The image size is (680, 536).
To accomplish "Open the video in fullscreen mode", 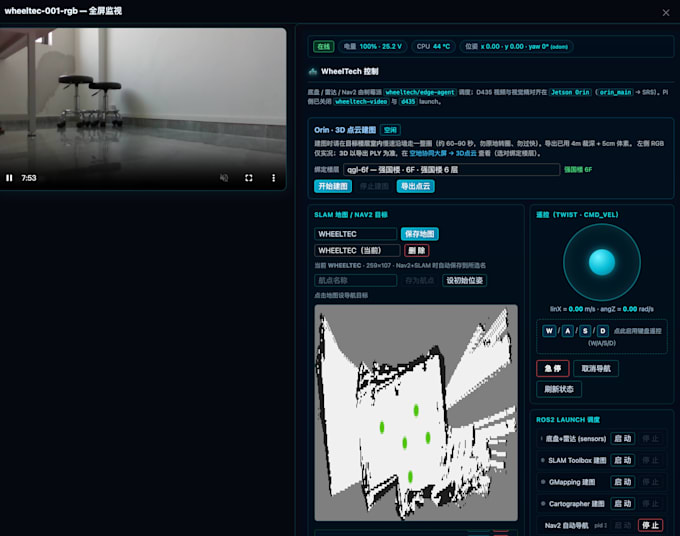I will click(x=248, y=178).
